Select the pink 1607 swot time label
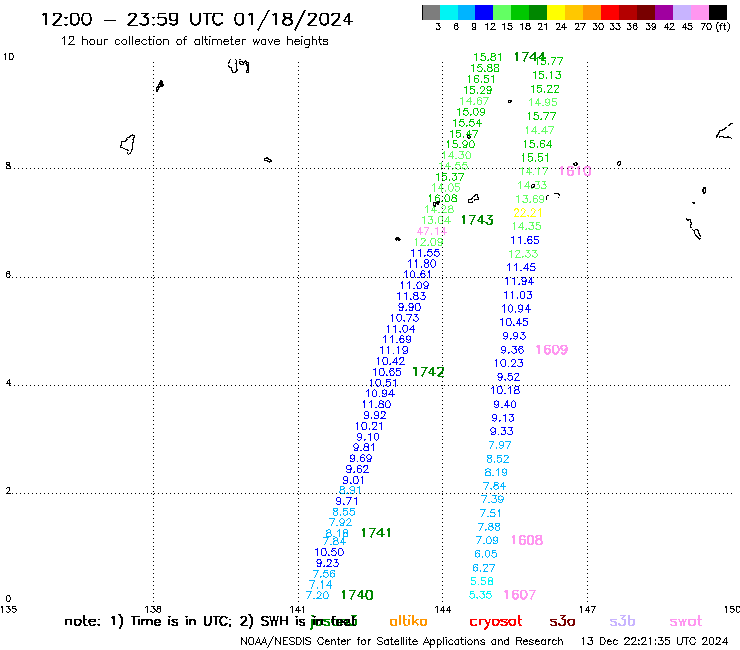Image resolution: width=740 pixels, height=650 pixels. point(520,595)
